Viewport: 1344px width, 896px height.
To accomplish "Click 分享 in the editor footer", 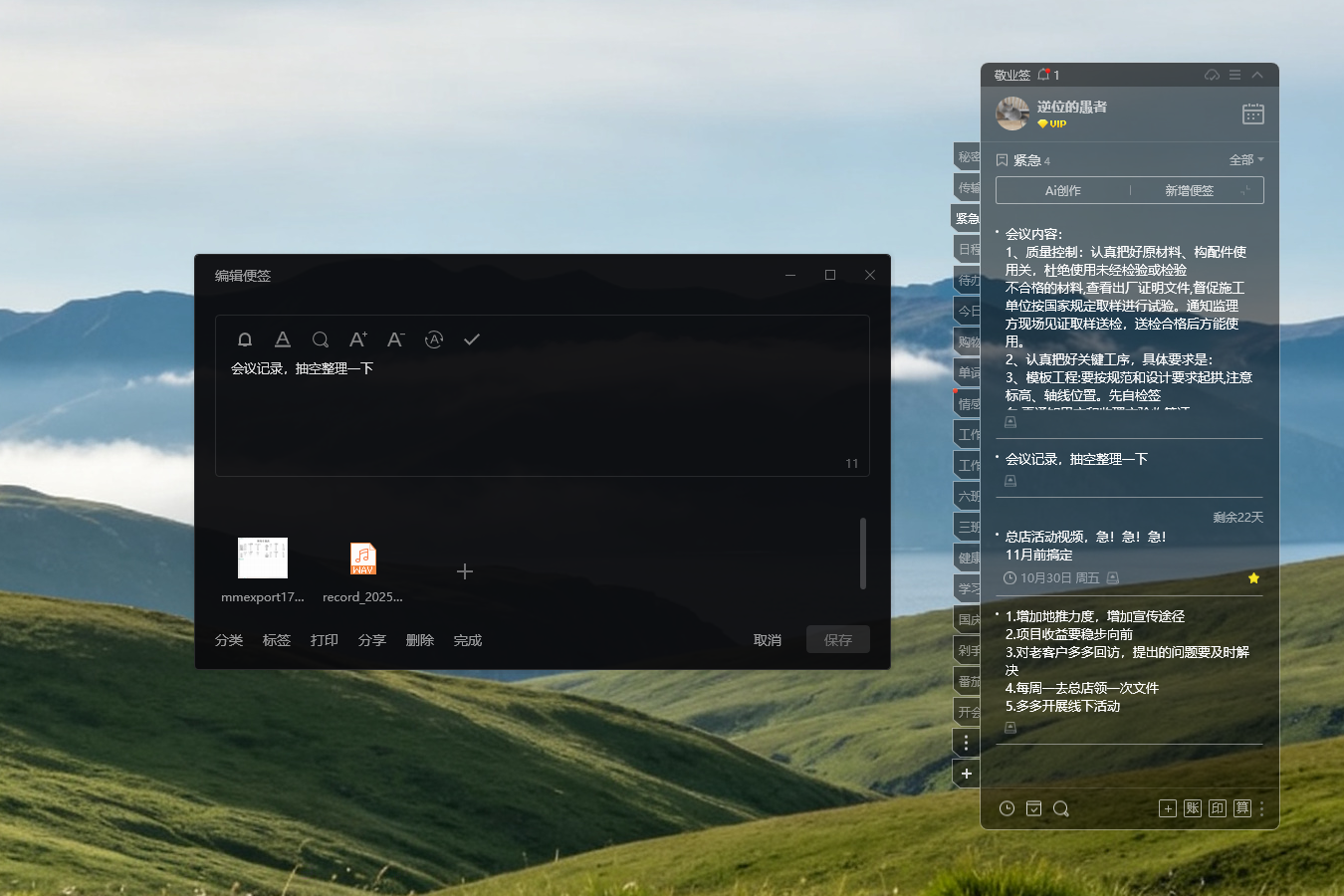I will (372, 640).
